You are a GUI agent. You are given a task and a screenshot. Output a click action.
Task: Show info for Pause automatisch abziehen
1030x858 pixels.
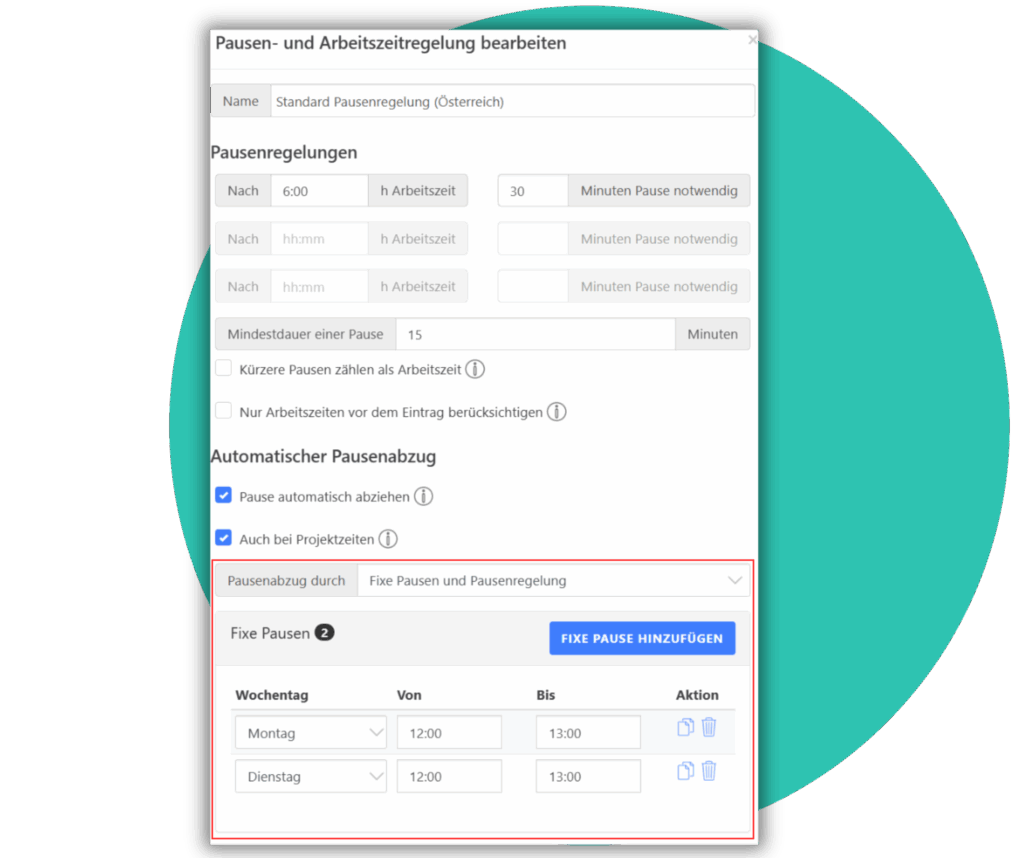[x=424, y=496]
